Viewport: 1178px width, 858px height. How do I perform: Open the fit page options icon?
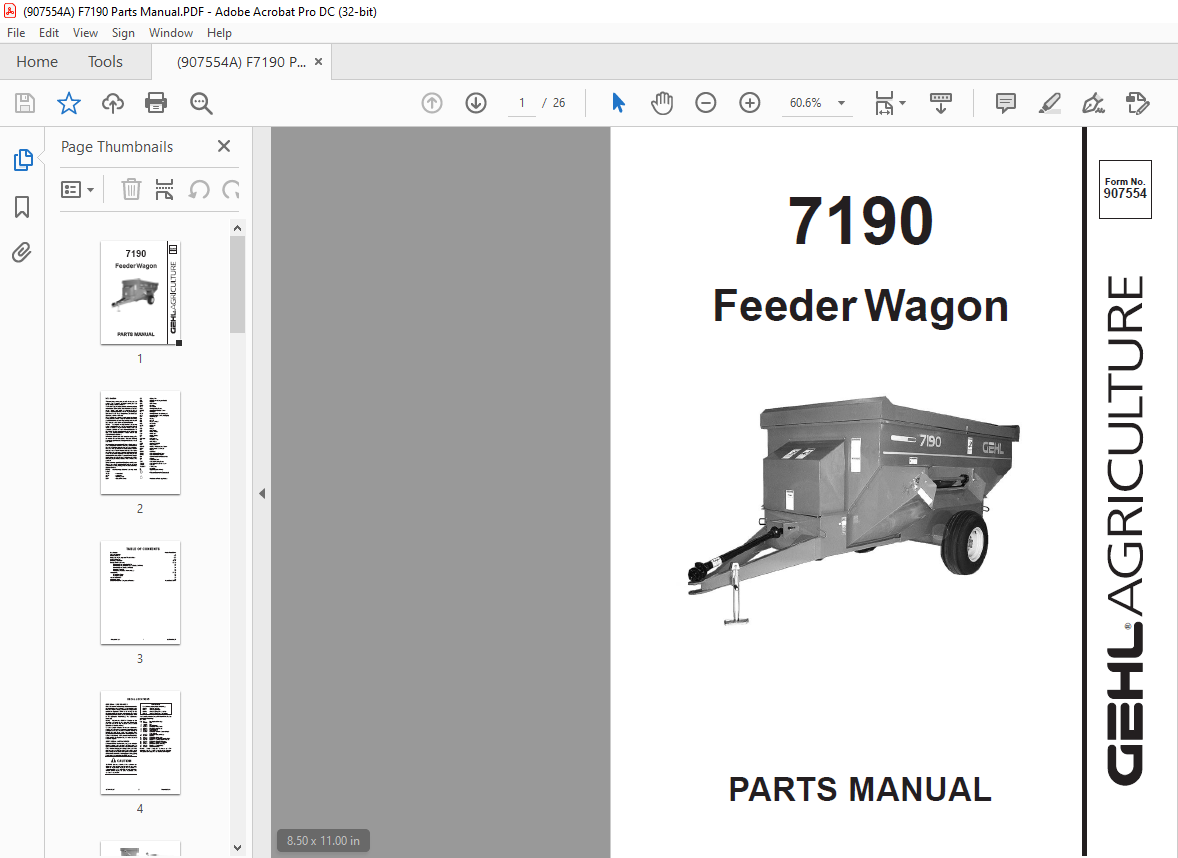pos(884,103)
